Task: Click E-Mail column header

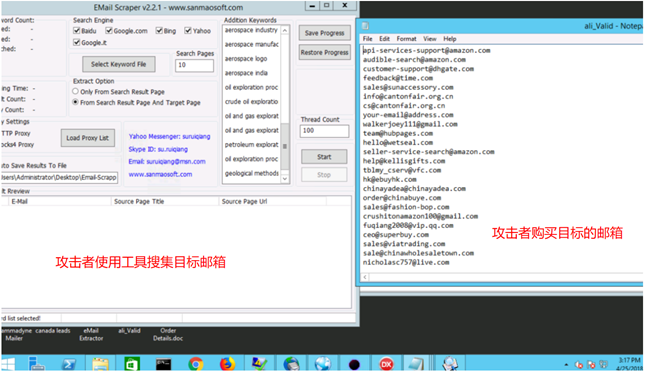Action: coord(60,202)
